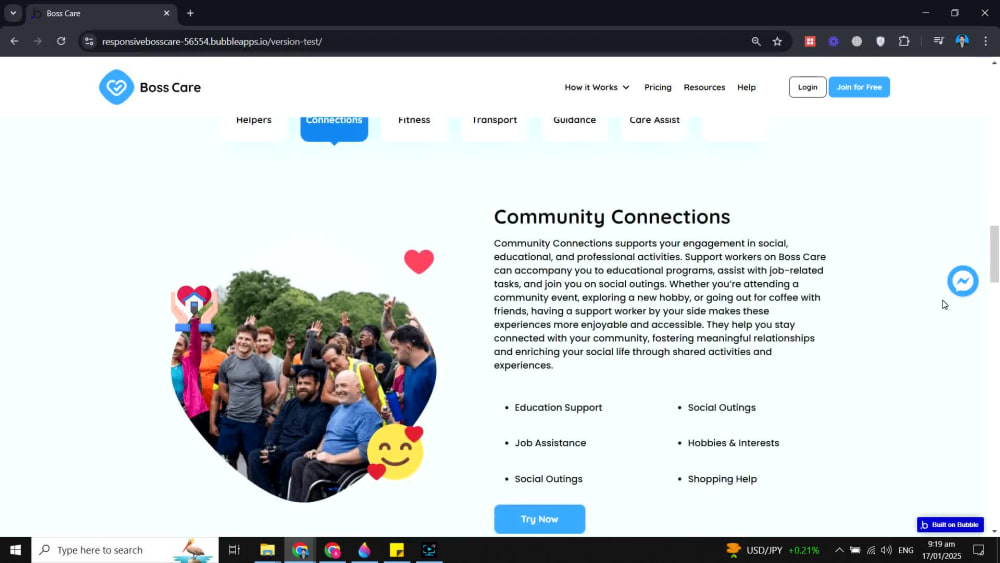
Task: Open the Help menu item
Action: [746, 87]
